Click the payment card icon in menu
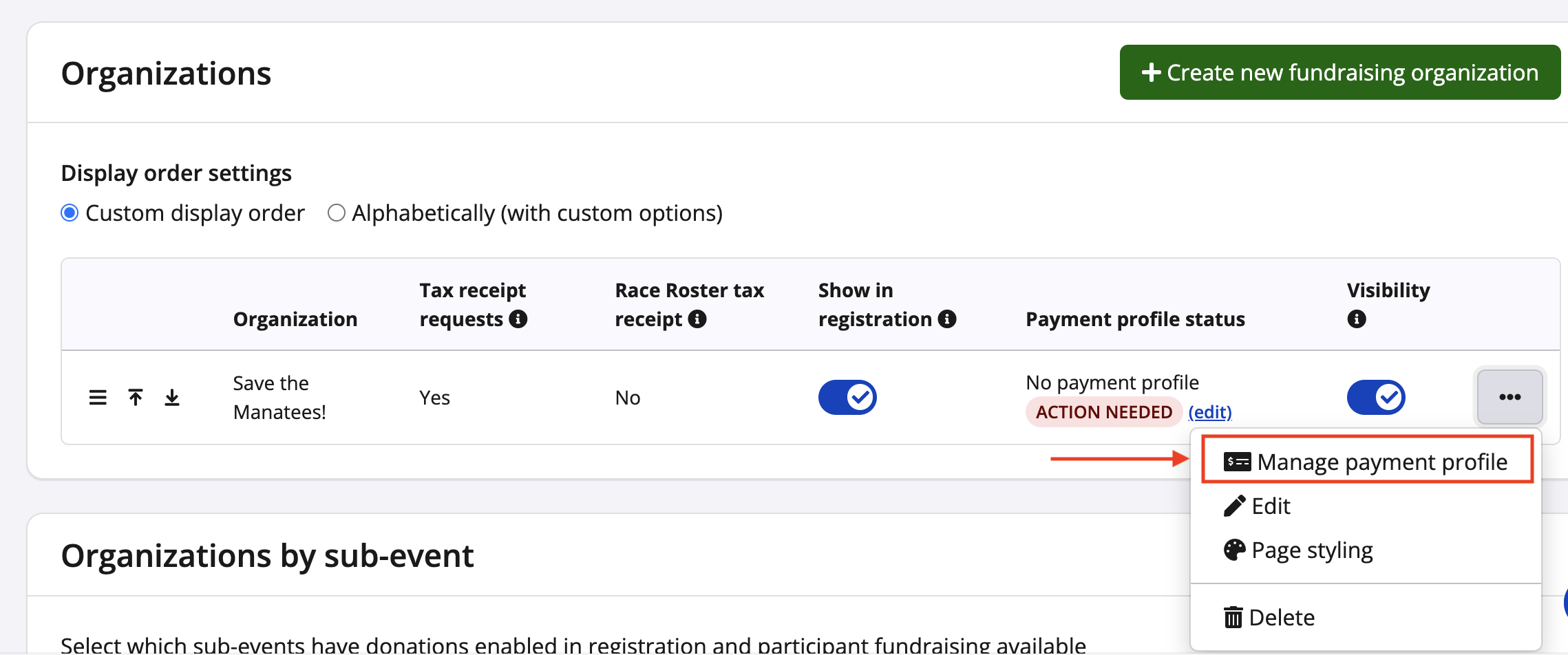This screenshot has width=1568, height=655. 1237,462
